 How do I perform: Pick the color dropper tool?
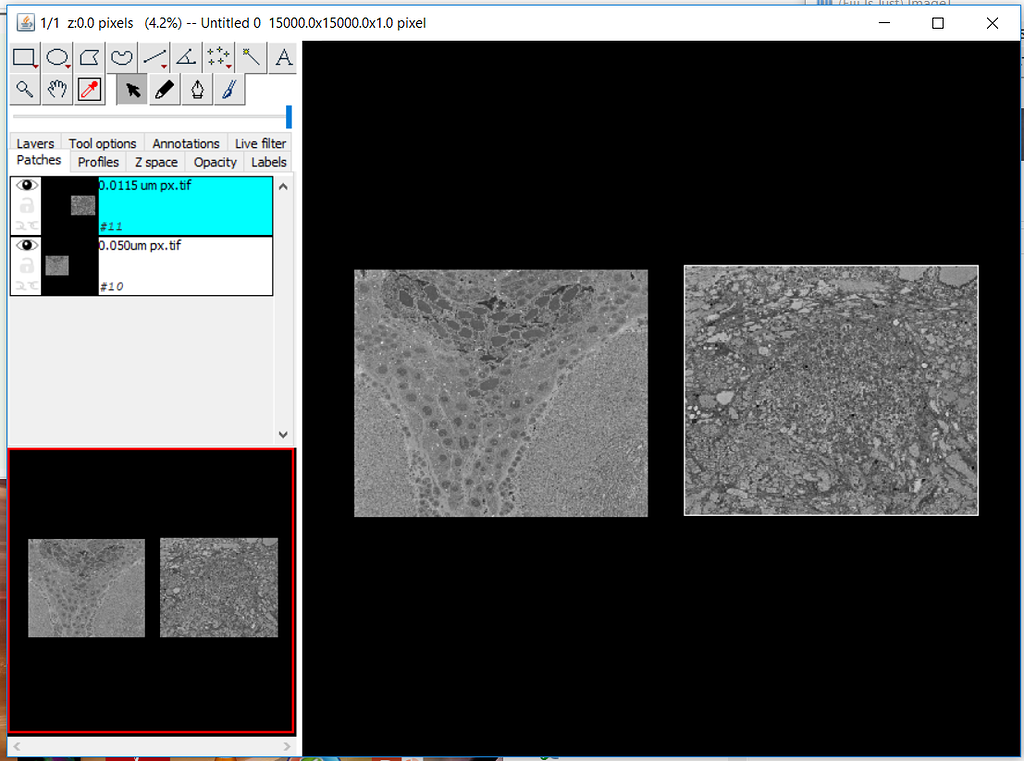point(89,89)
